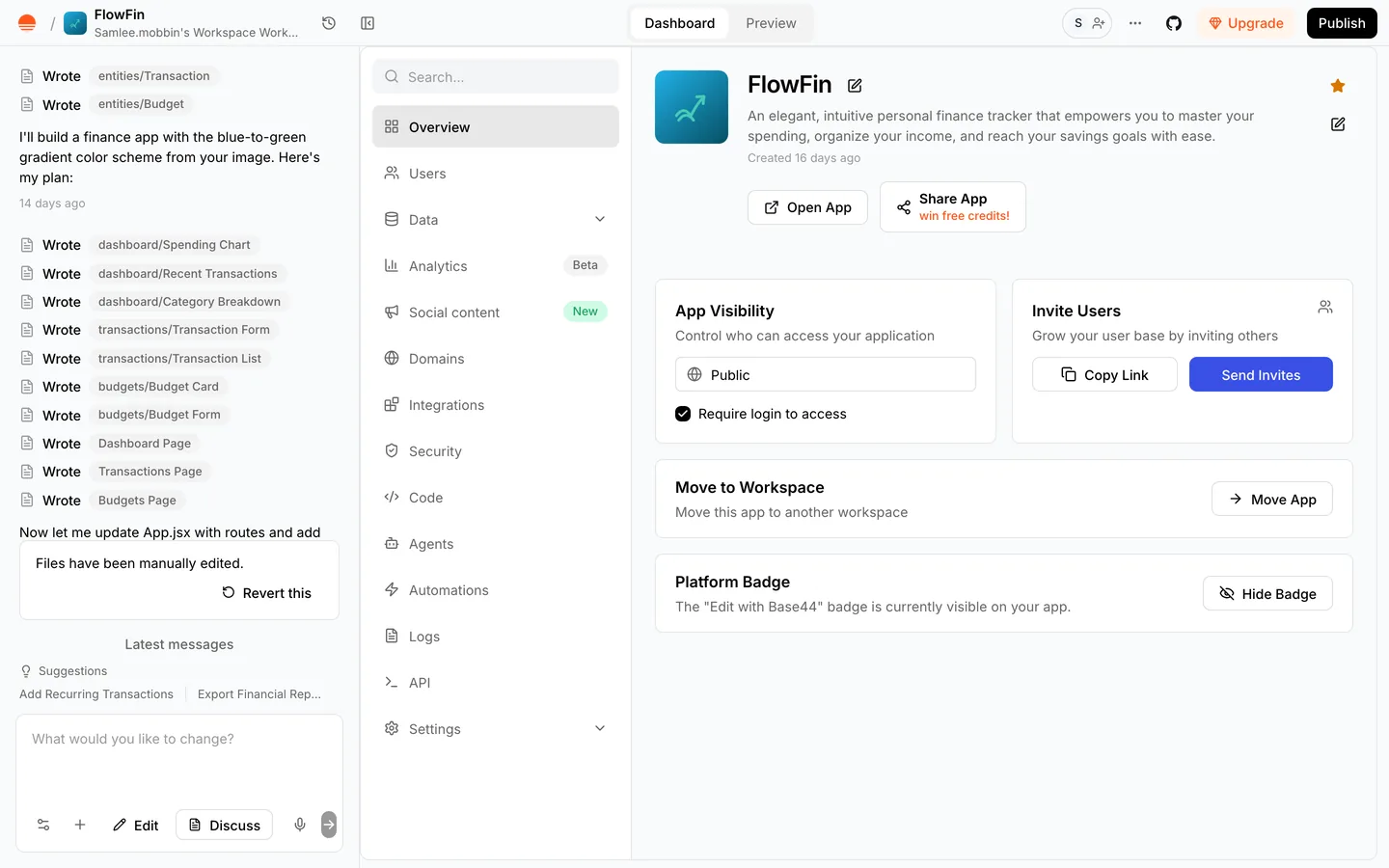
Task: Click the Move App button
Action: (1272, 499)
